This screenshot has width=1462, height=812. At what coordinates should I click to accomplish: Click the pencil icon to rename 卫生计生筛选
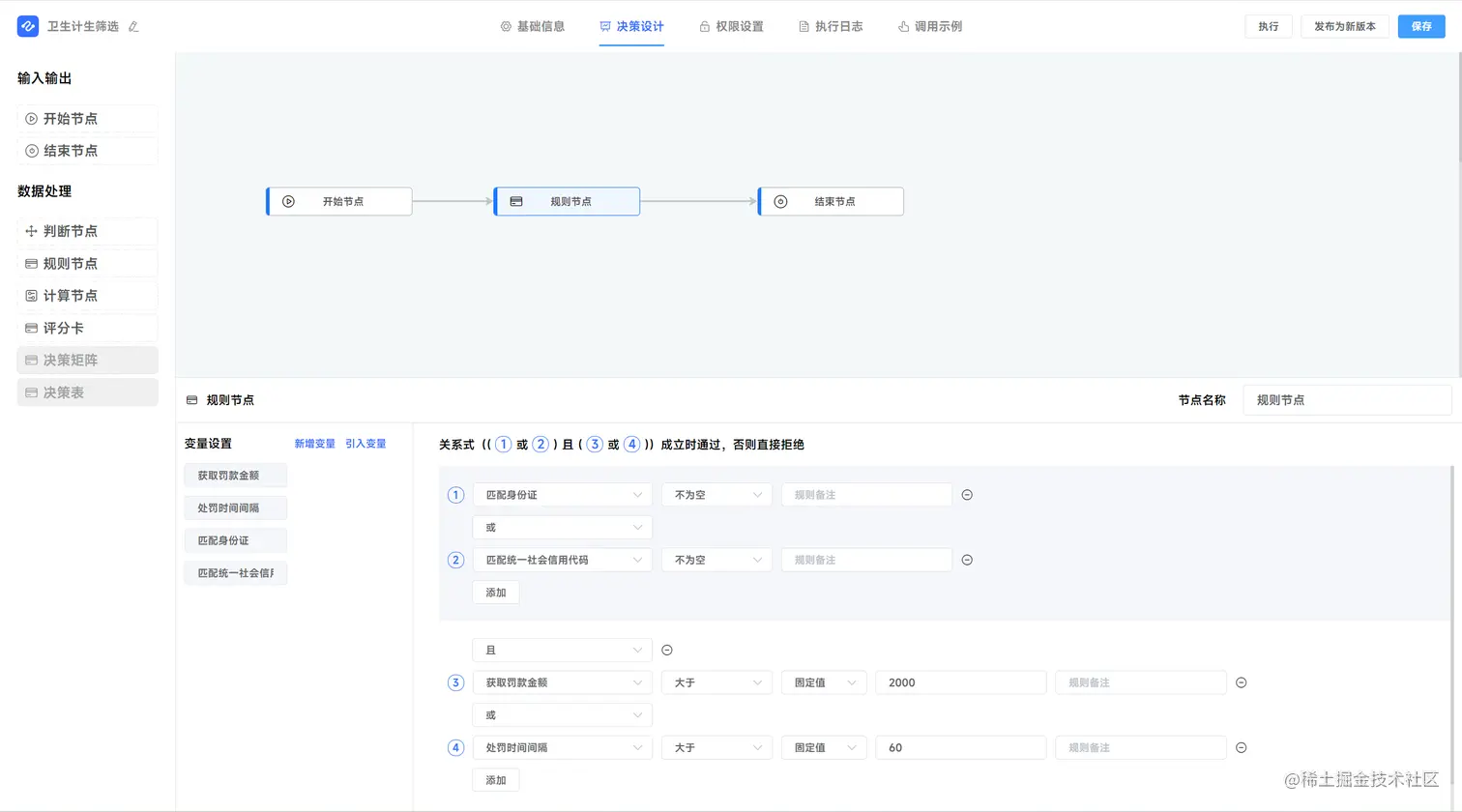[x=133, y=26]
